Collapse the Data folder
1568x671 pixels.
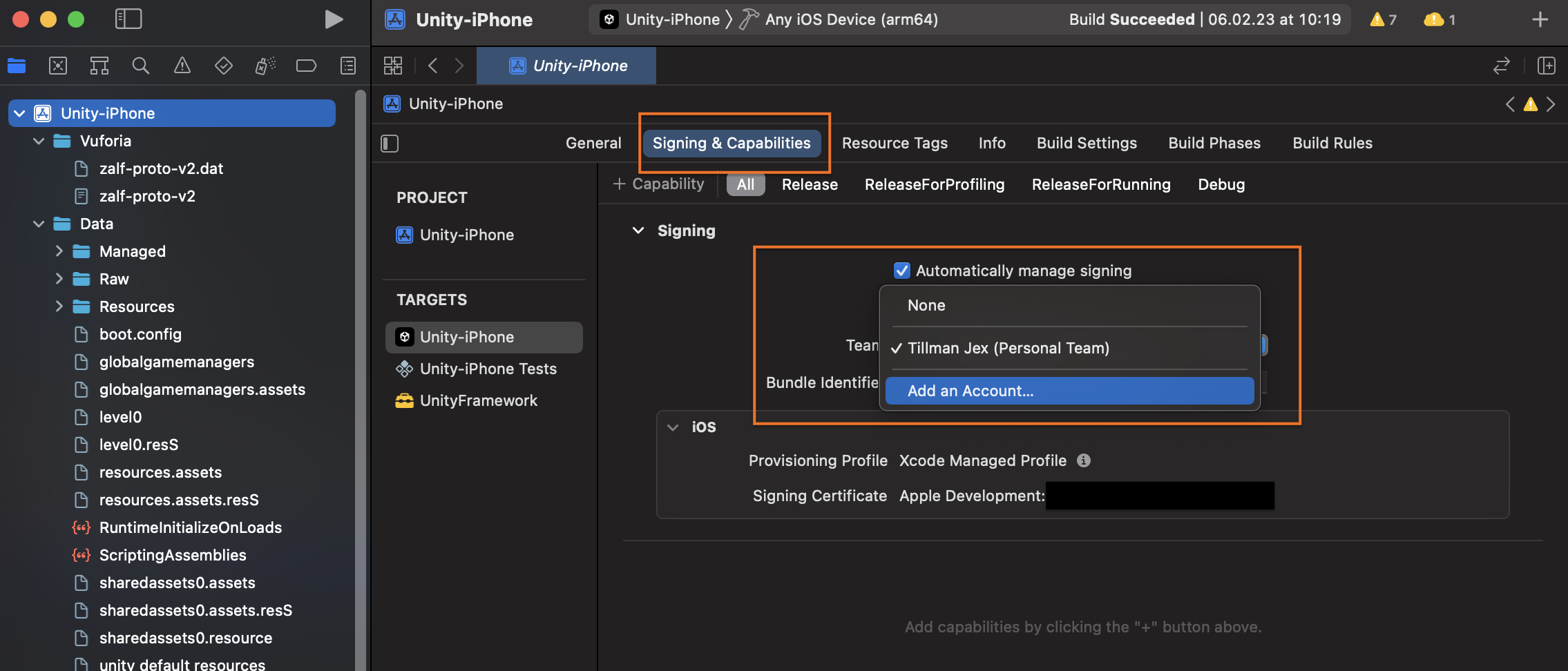(x=39, y=224)
